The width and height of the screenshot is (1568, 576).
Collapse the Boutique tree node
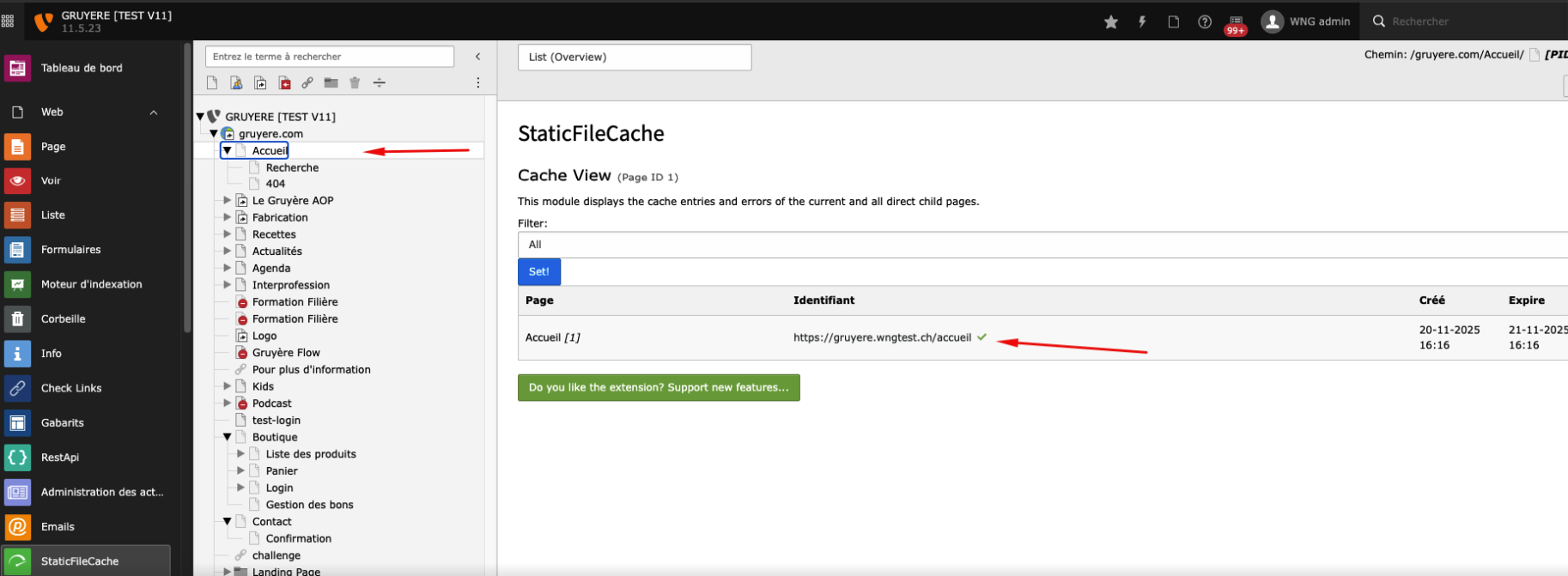pos(228,437)
